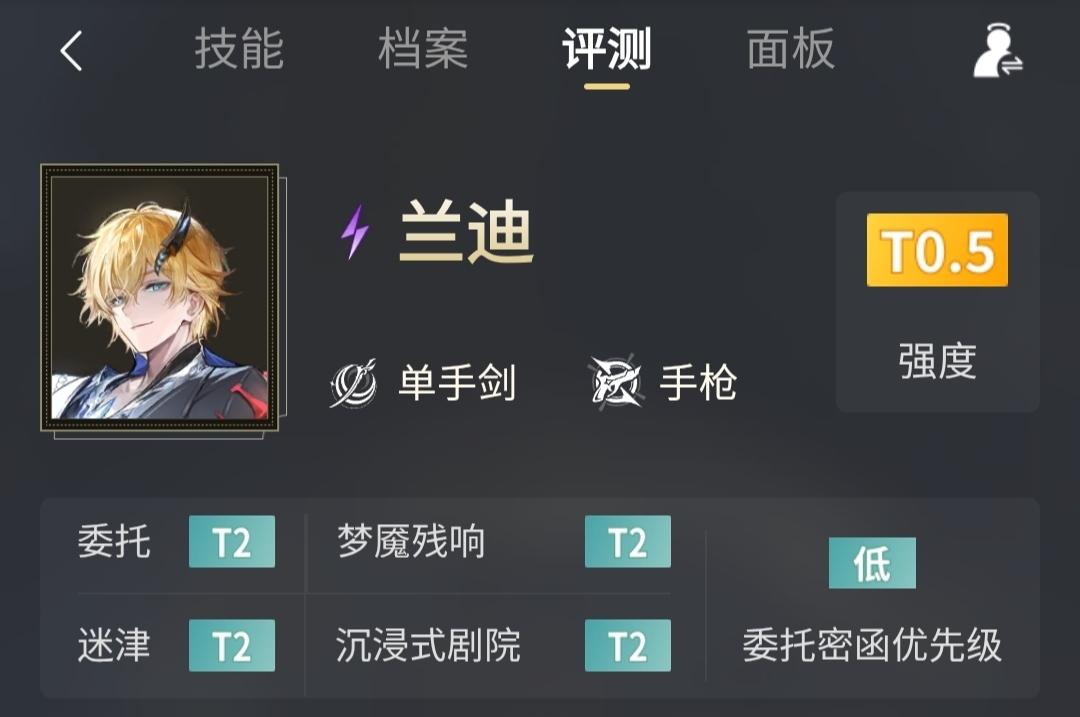
Task: Tap the character name 兰迪
Action: (x=466, y=232)
